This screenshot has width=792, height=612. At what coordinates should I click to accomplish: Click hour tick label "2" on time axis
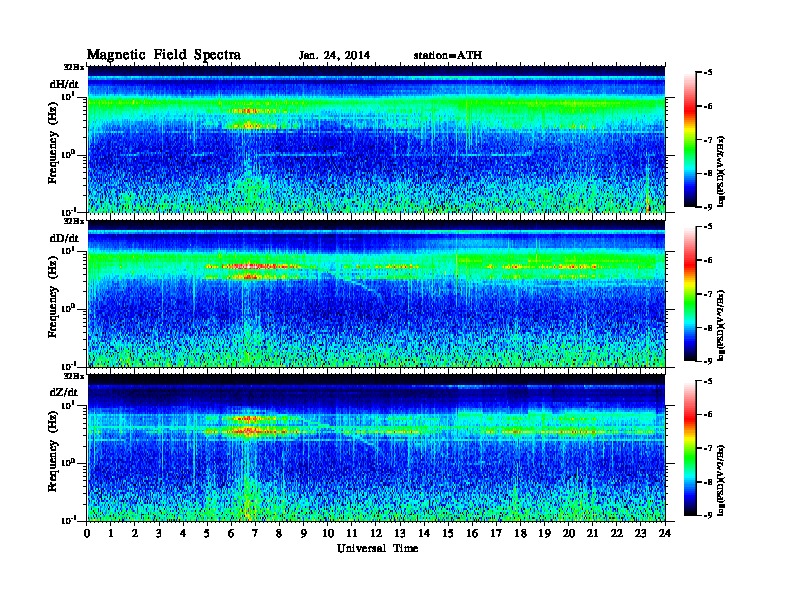[x=135, y=533]
